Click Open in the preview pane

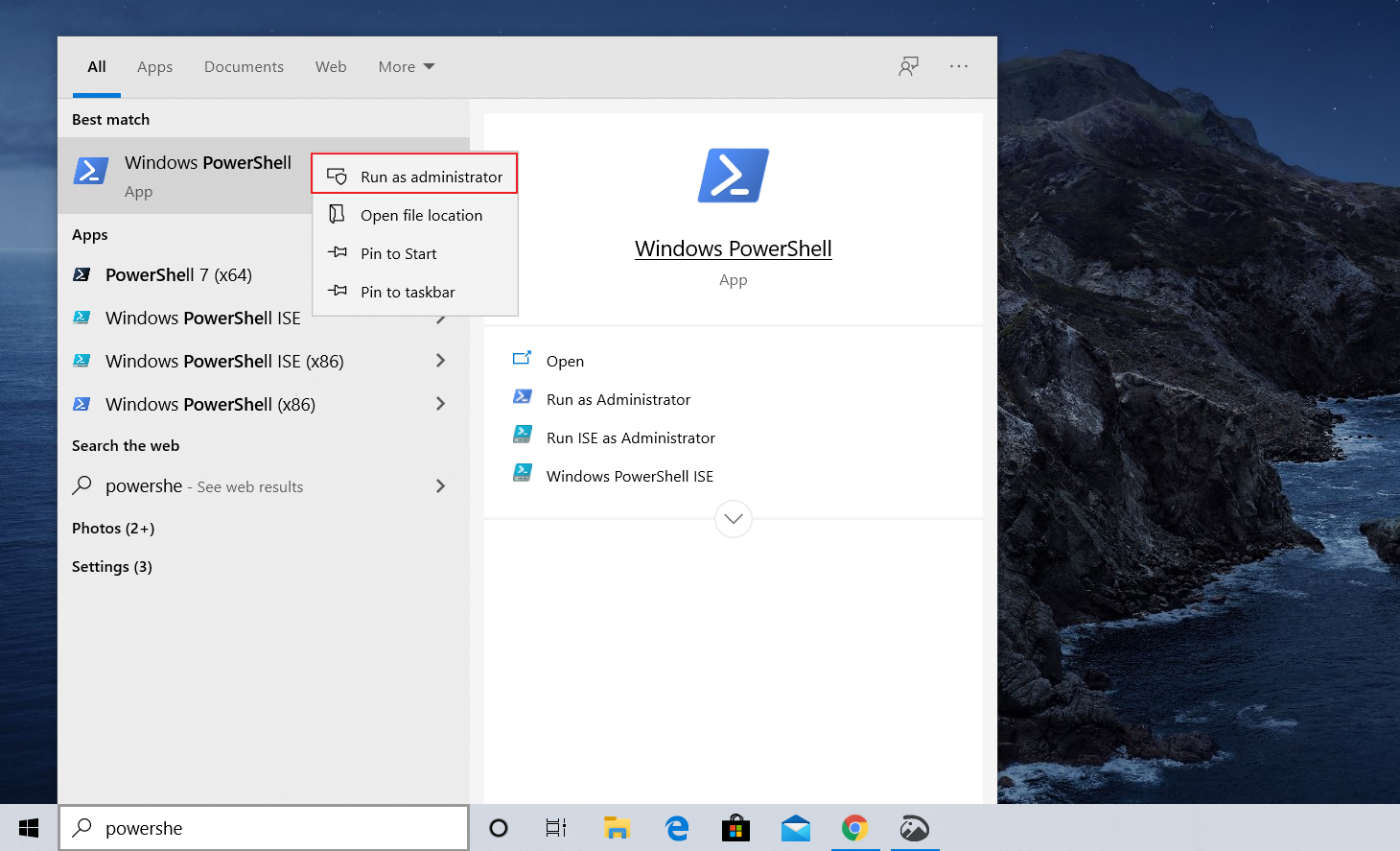coord(565,361)
